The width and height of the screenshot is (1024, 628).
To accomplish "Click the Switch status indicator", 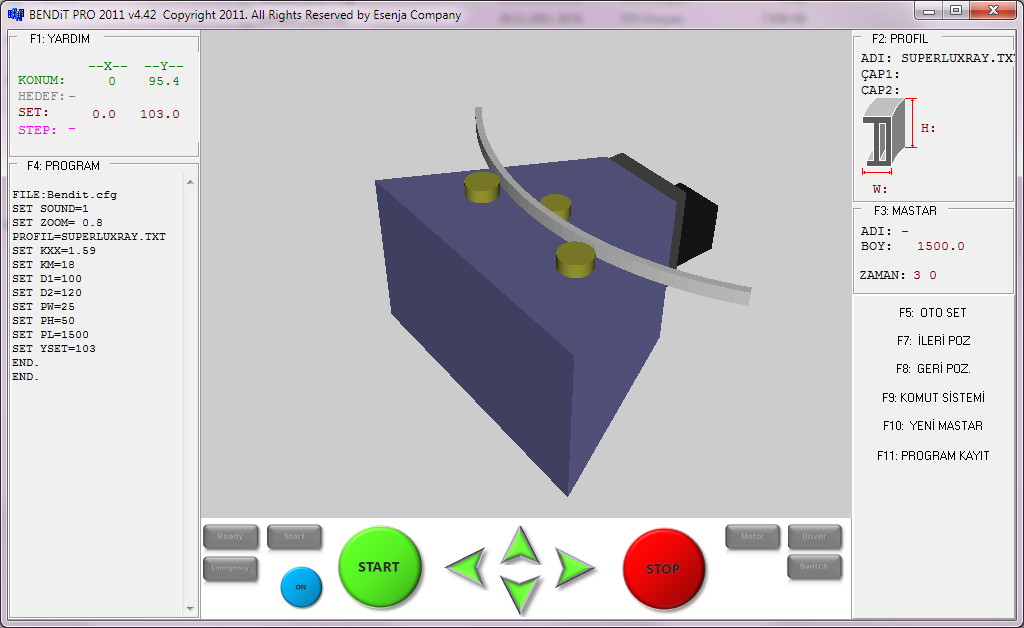I will [814, 567].
